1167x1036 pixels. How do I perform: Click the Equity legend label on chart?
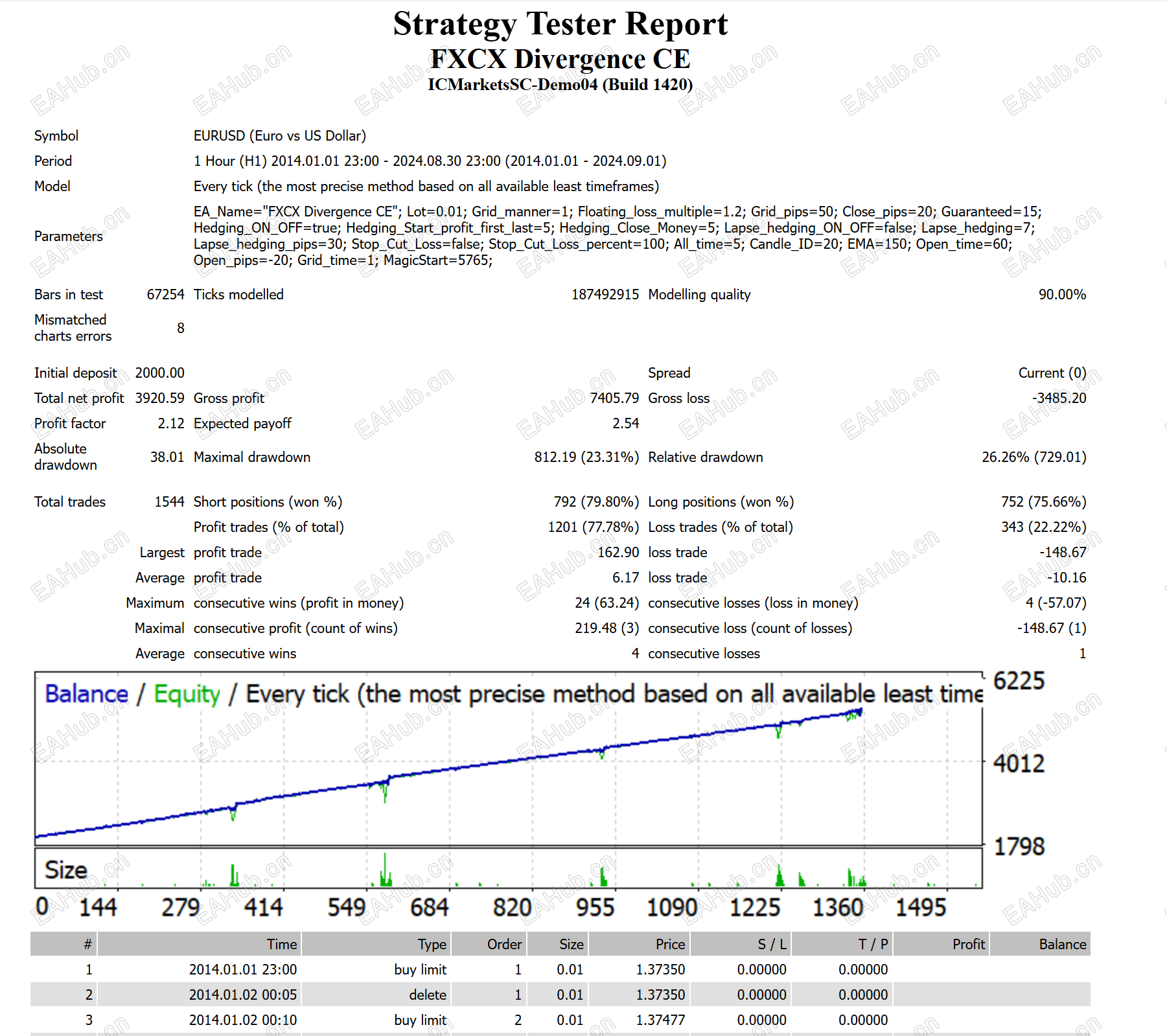coord(187,694)
